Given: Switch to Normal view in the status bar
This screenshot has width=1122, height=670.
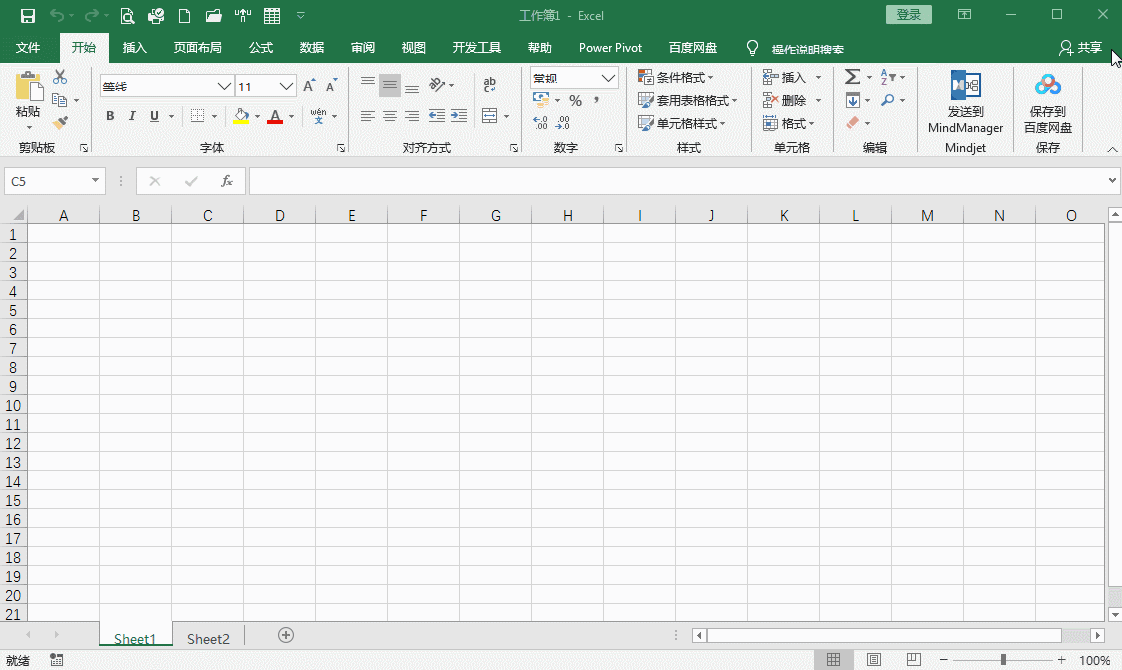Looking at the screenshot, I should (834, 660).
